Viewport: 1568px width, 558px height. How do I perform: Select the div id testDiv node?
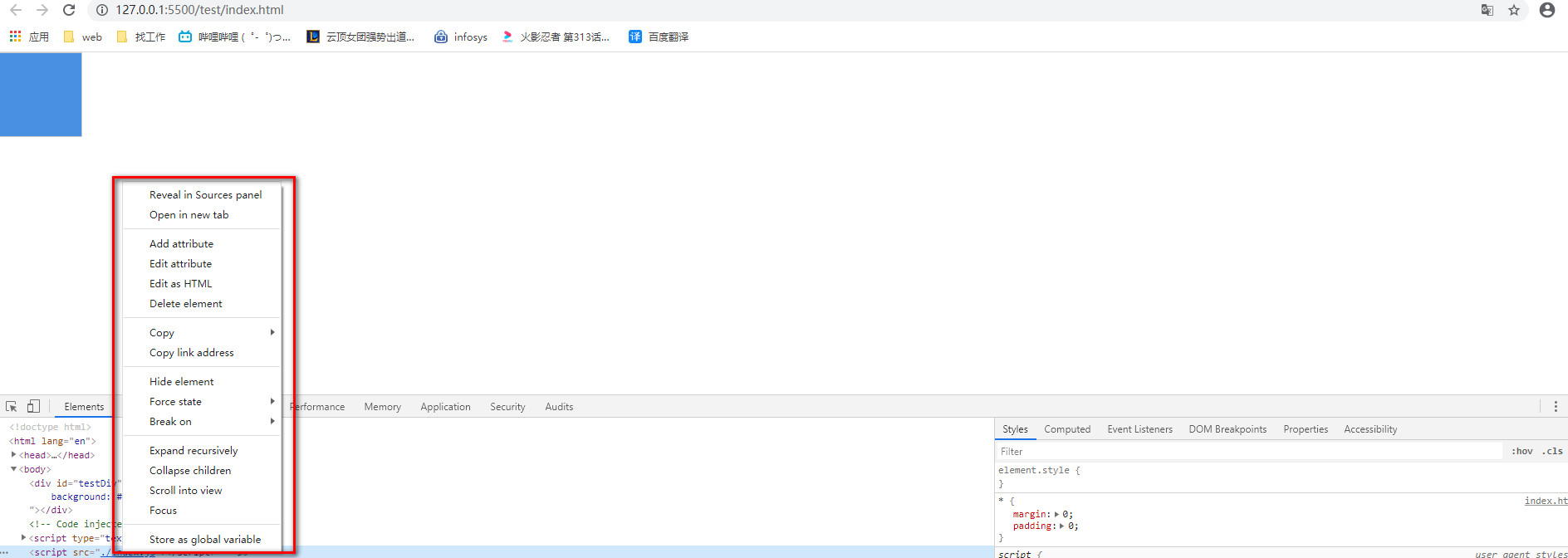[x=76, y=483]
